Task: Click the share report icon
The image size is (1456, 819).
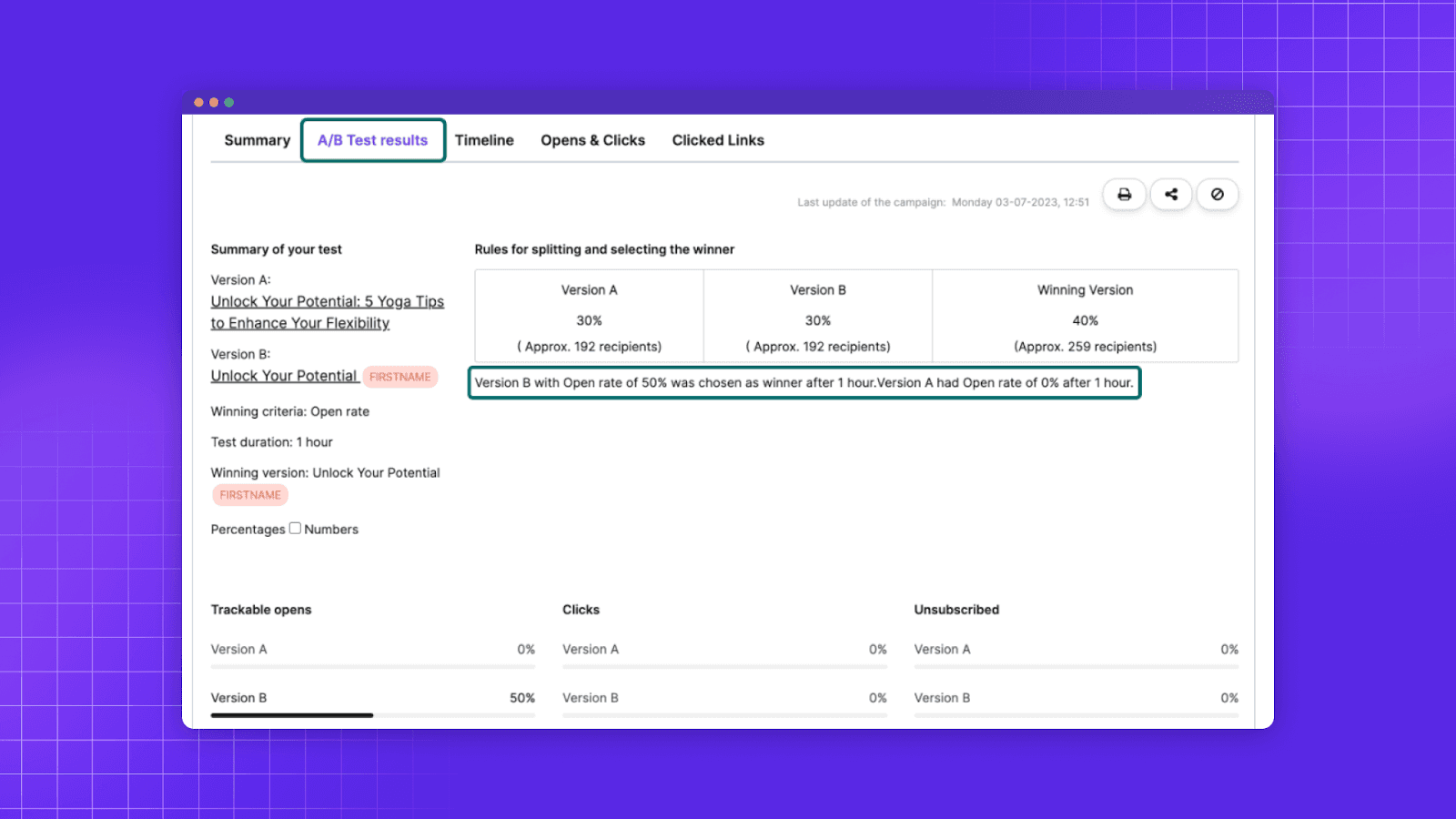Action: click(1171, 194)
